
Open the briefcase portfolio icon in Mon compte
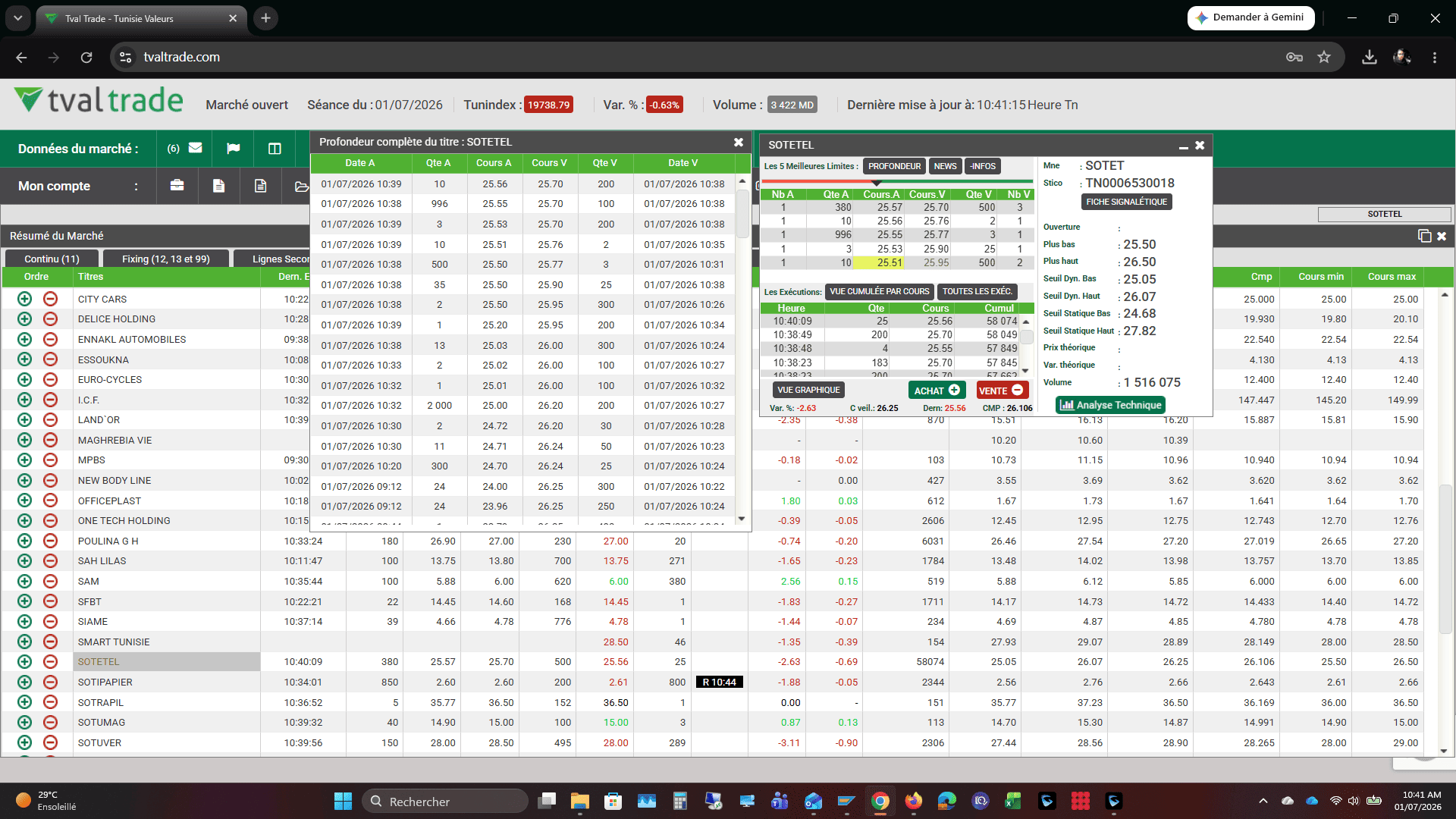point(177,186)
